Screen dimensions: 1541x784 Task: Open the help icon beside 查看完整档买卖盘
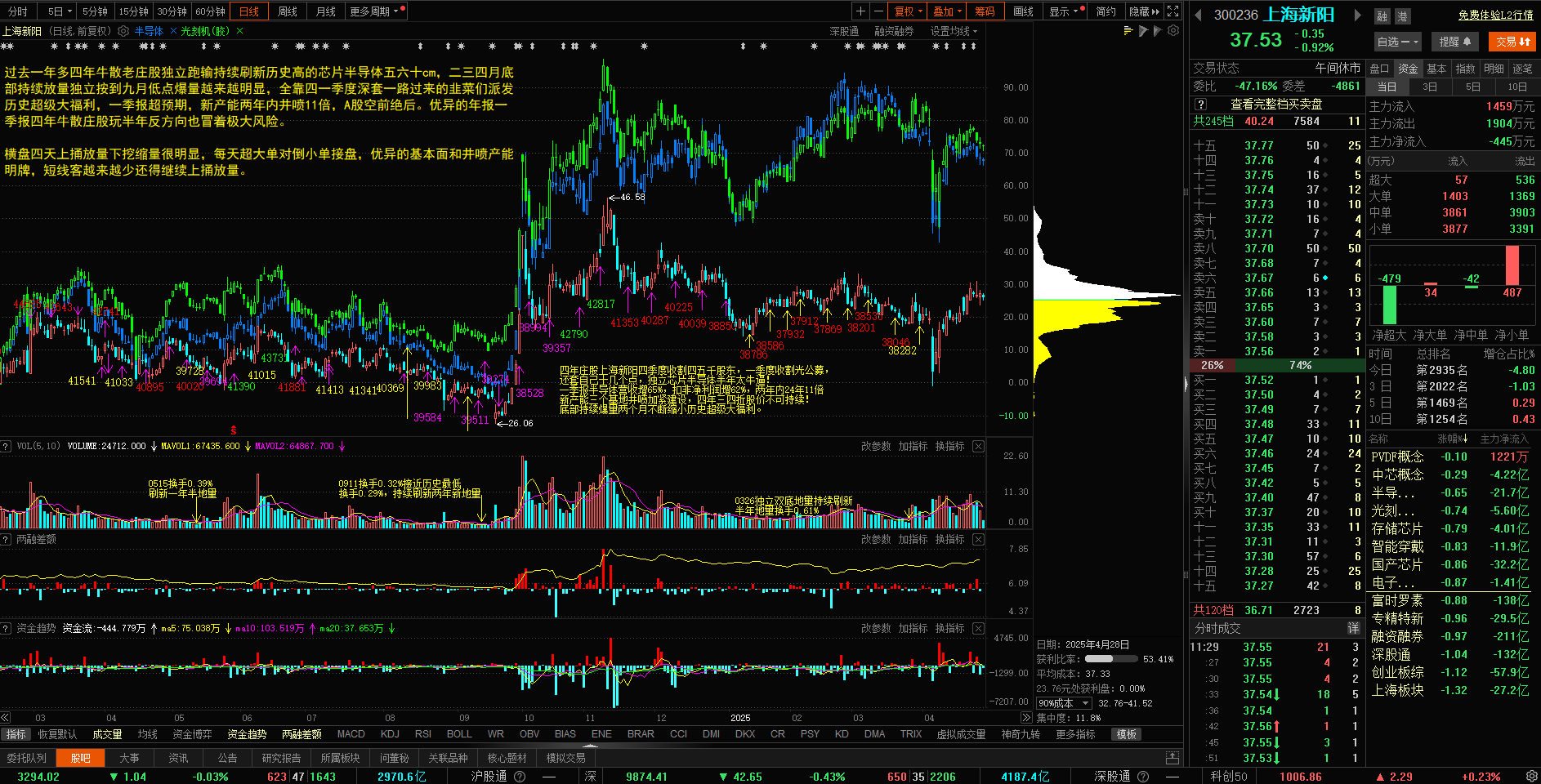(x=1200, y=105)
